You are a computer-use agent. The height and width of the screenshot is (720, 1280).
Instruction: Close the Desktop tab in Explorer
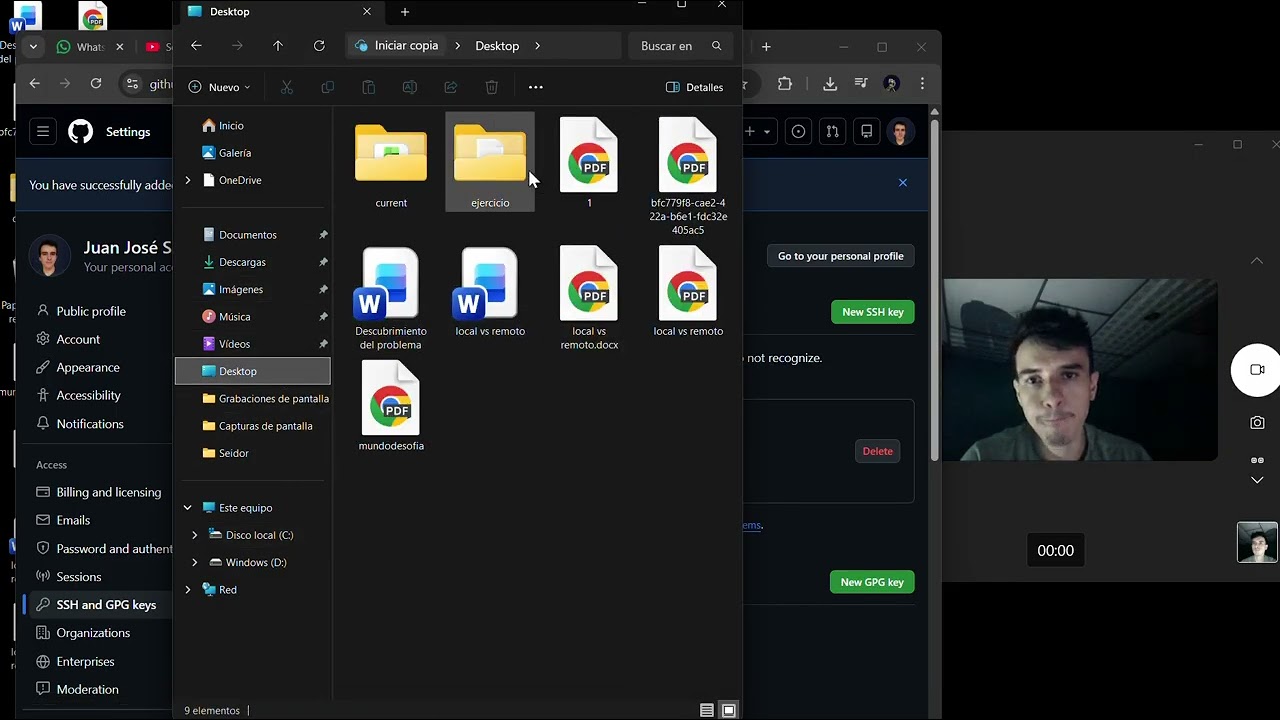tap(367, 12)
